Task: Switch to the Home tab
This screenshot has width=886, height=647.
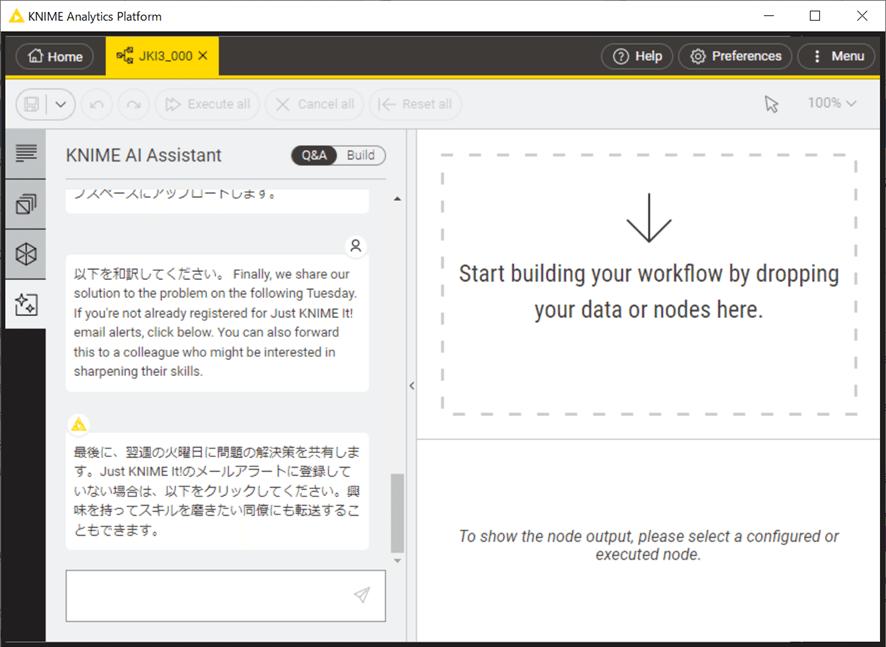Action: pos(54,56)
